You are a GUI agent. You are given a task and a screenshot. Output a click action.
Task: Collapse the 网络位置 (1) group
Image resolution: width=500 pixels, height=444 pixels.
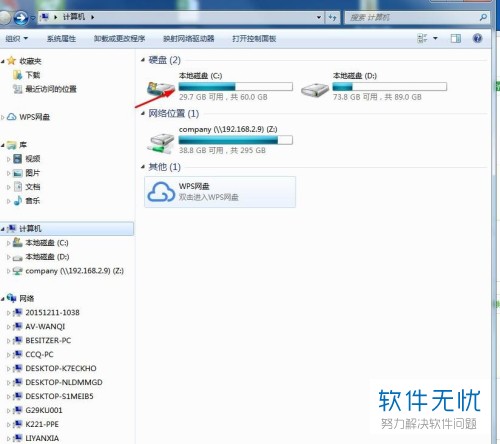coord(143,114)
